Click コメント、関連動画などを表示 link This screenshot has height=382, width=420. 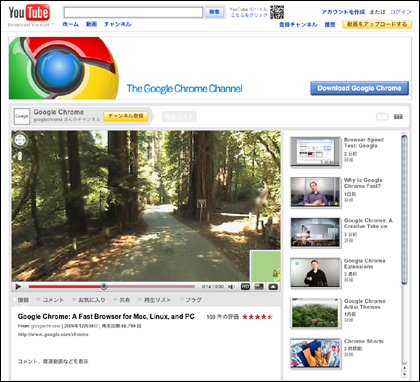pos(53,361)
